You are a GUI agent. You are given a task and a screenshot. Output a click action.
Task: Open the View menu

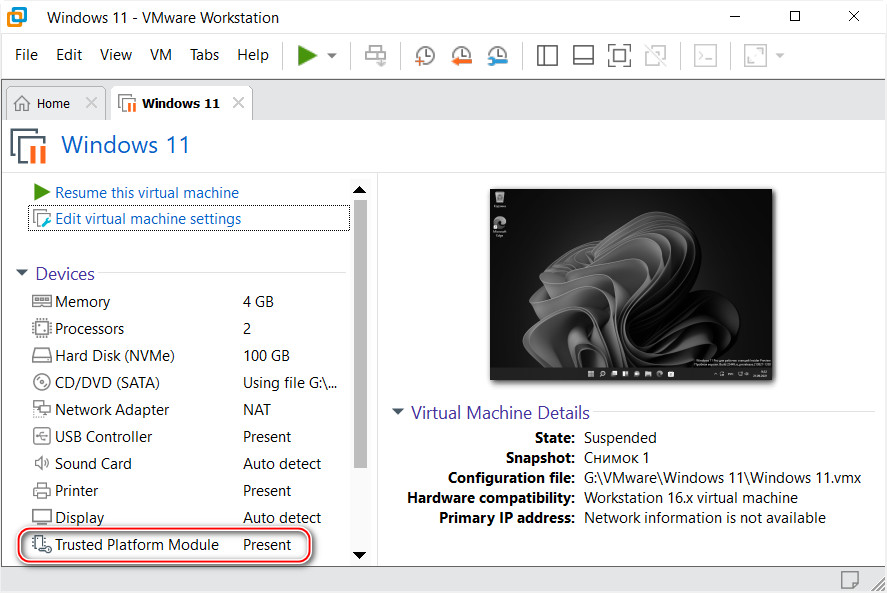click(116, 55)
